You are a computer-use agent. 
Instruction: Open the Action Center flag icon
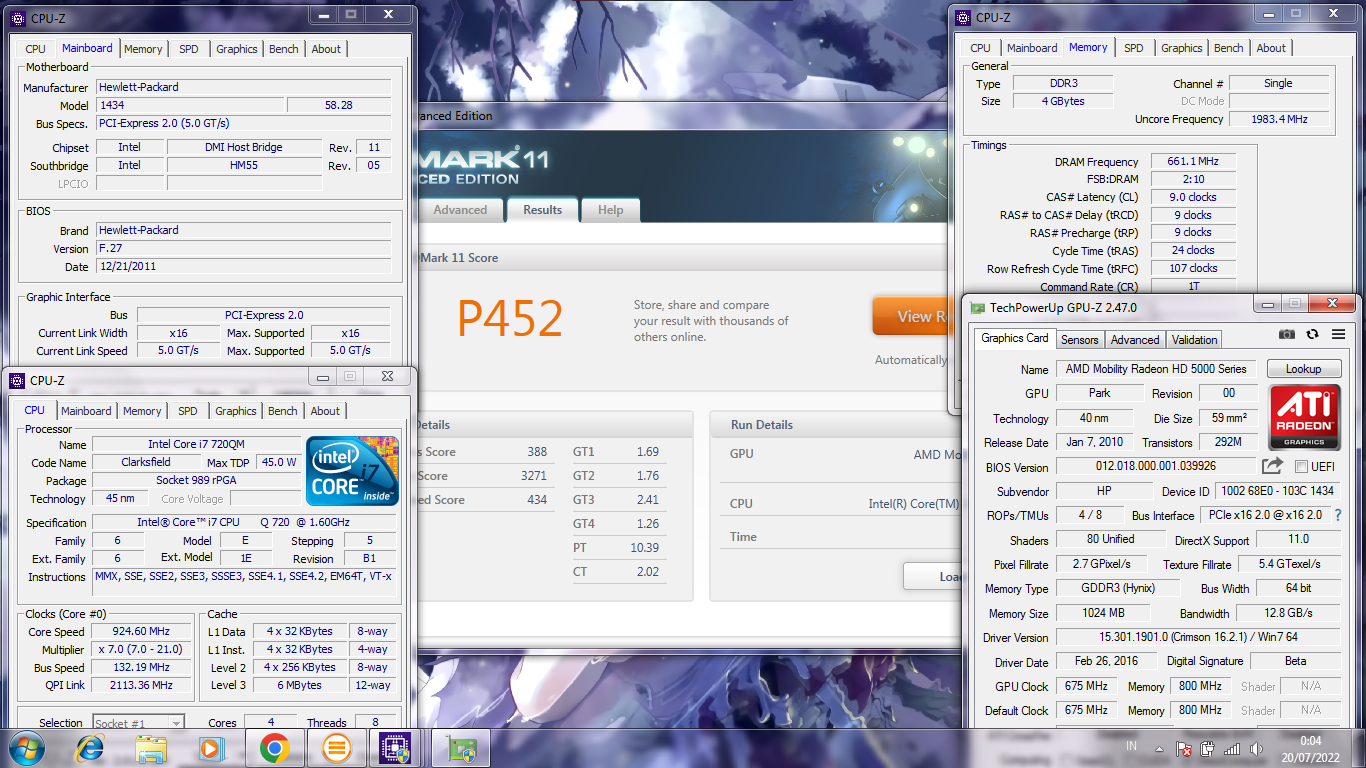click(1184, 748)
